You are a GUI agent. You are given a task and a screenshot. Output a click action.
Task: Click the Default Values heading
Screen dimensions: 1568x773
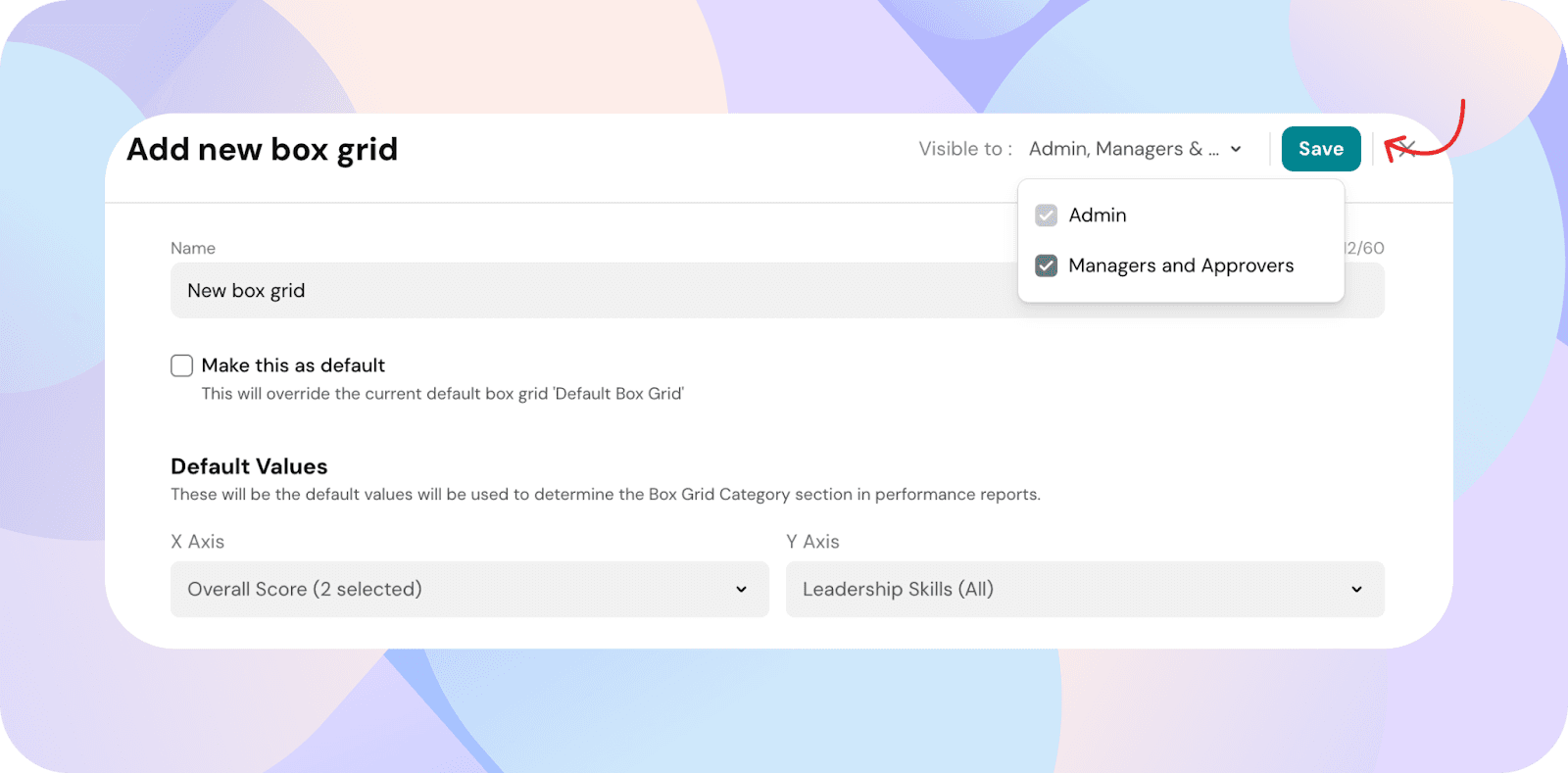tap(249, 466)
